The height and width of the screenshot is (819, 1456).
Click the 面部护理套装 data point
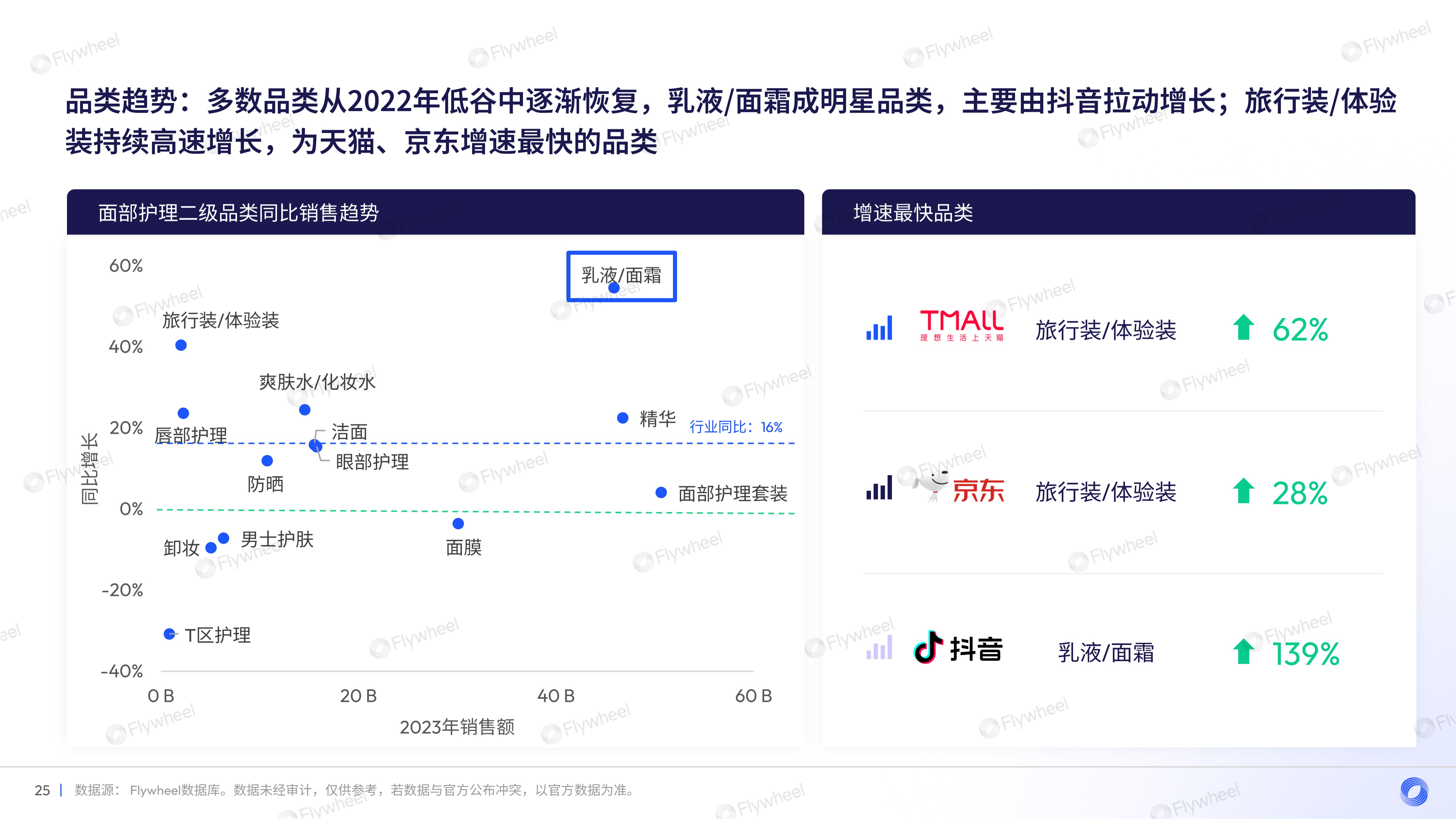coord(661,492)
